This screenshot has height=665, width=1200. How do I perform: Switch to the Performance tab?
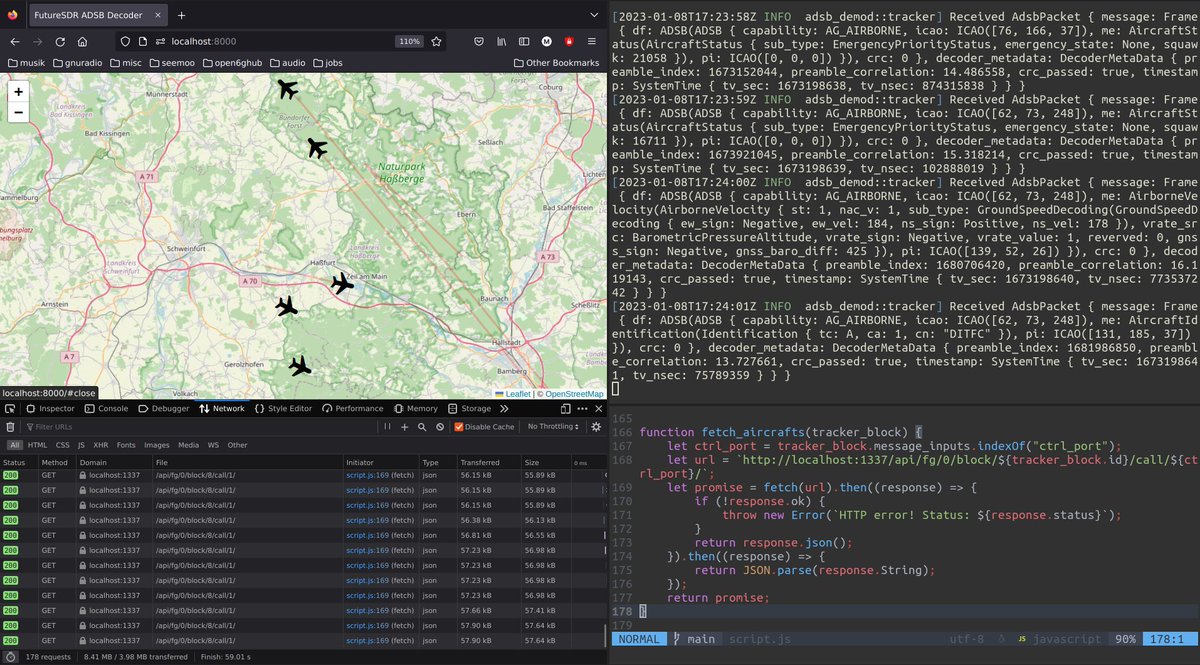point(353,409)
